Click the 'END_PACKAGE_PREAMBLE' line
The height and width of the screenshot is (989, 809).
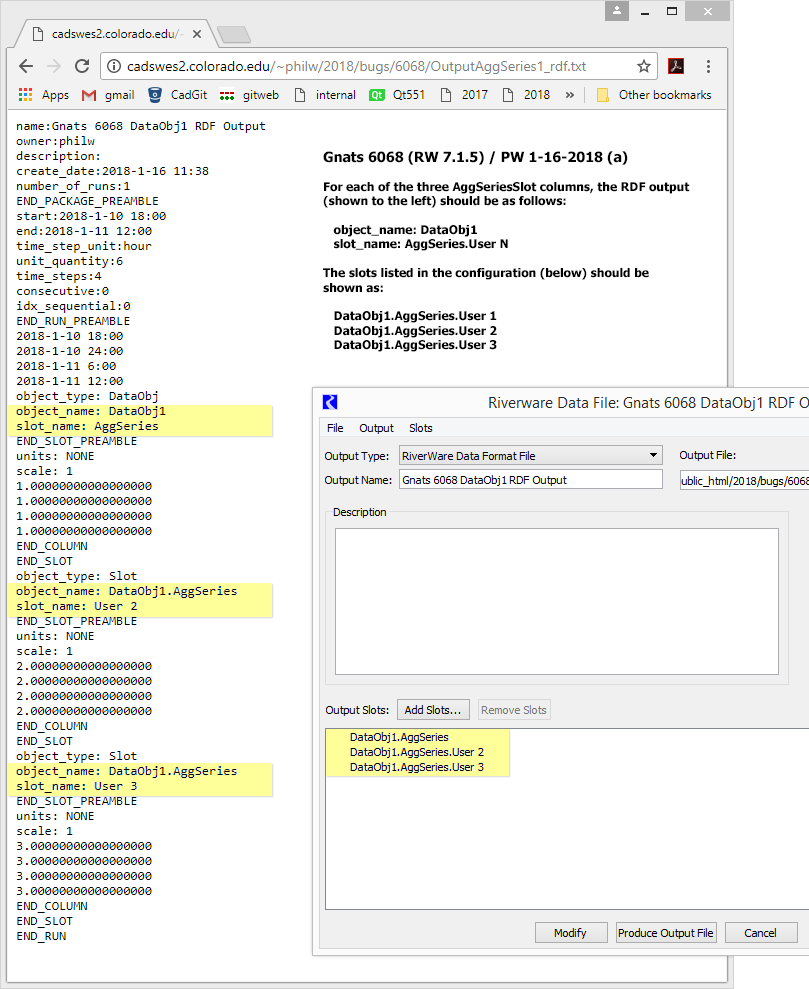click(x=88, y=201)
